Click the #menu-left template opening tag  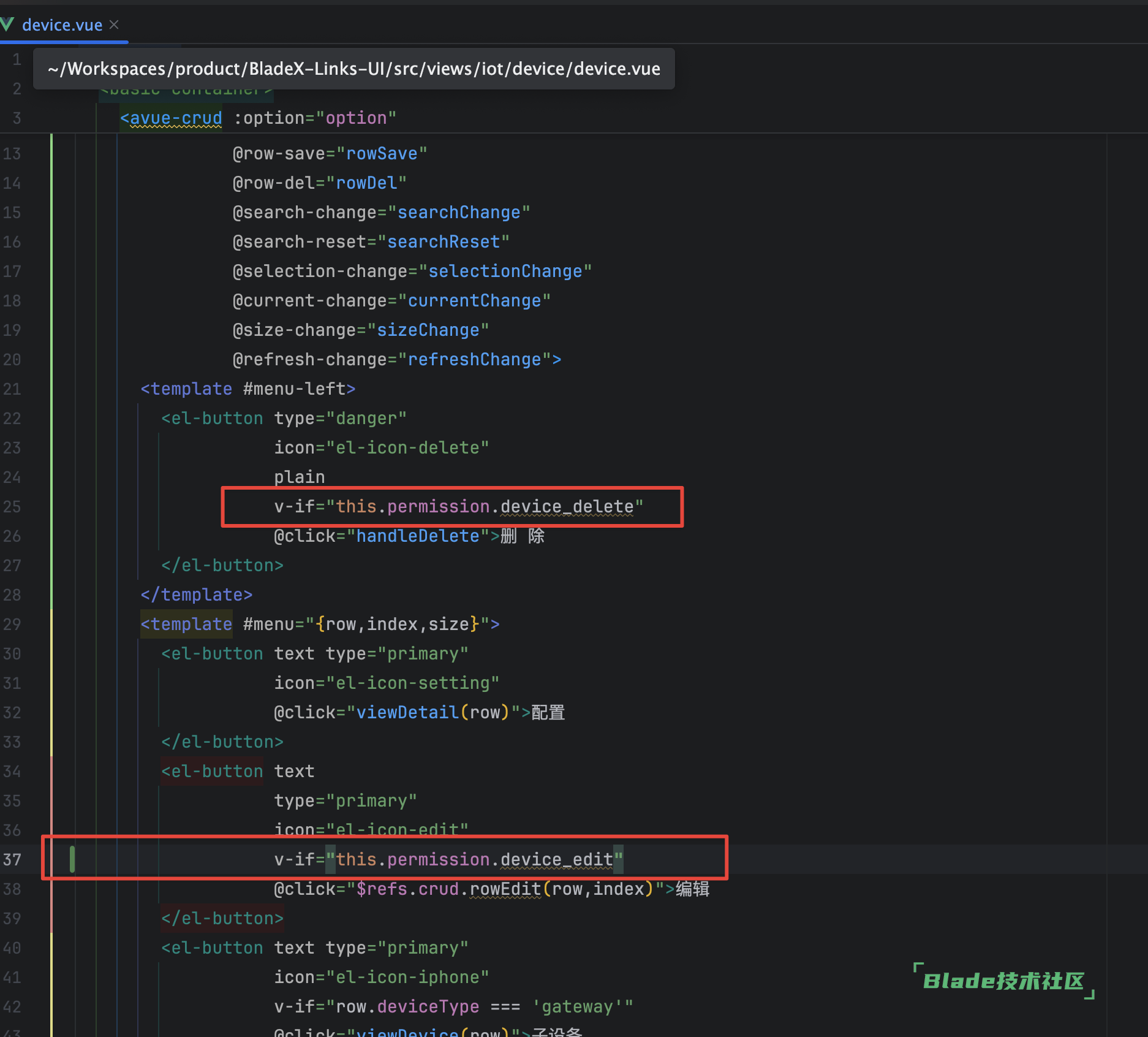247,389
